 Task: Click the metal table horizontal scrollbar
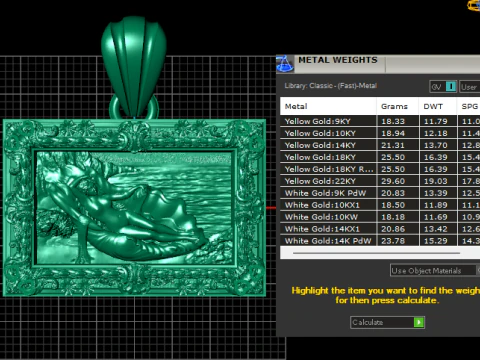click(376, 253)
